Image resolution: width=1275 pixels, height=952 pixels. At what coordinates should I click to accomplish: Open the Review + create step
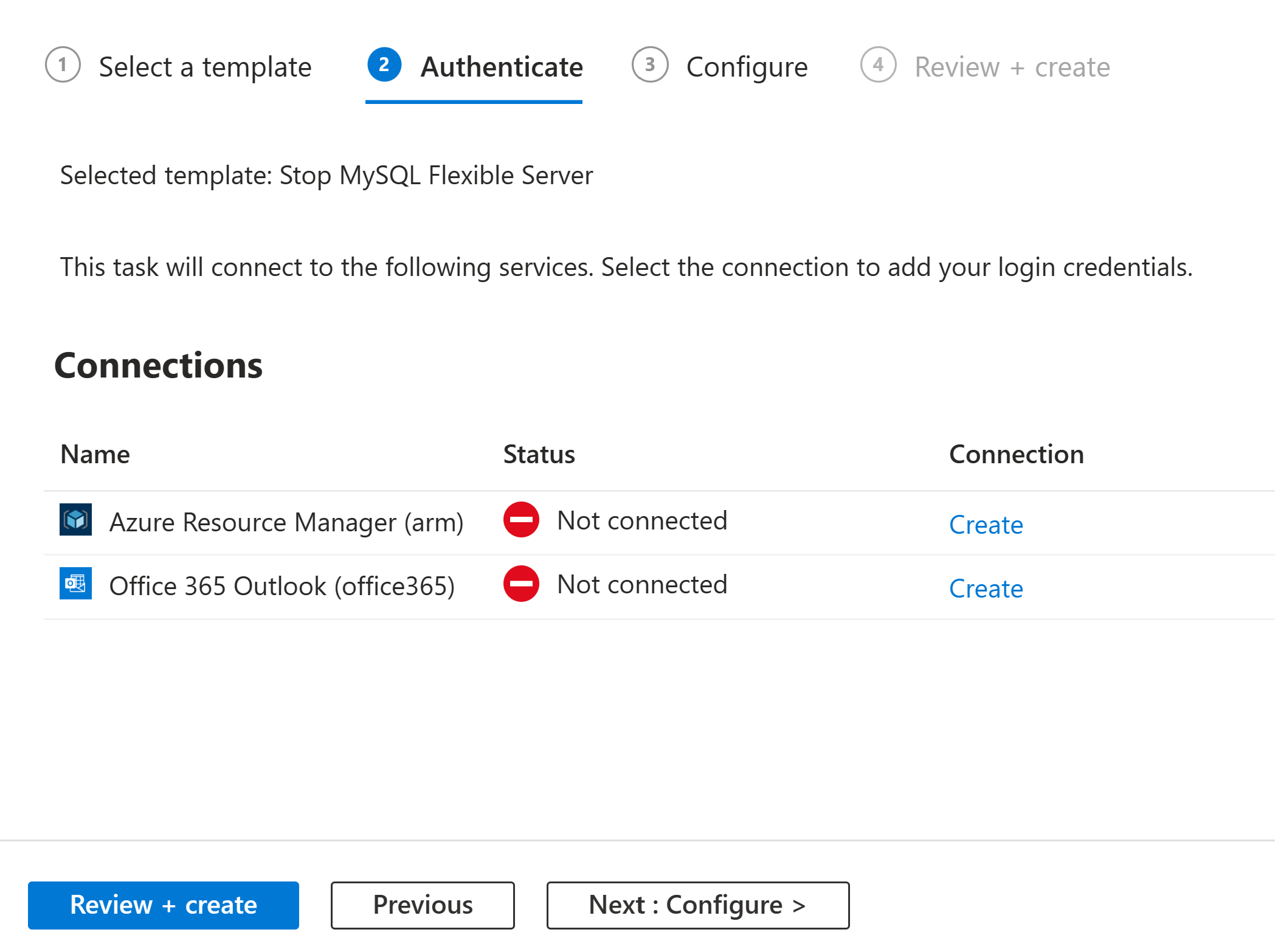[x=1012, y=67]
